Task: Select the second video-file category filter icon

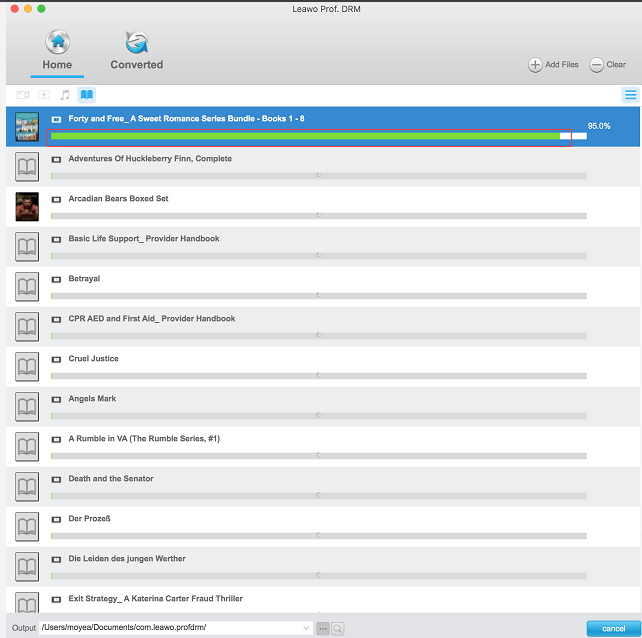Action: (x=44, y=95)
